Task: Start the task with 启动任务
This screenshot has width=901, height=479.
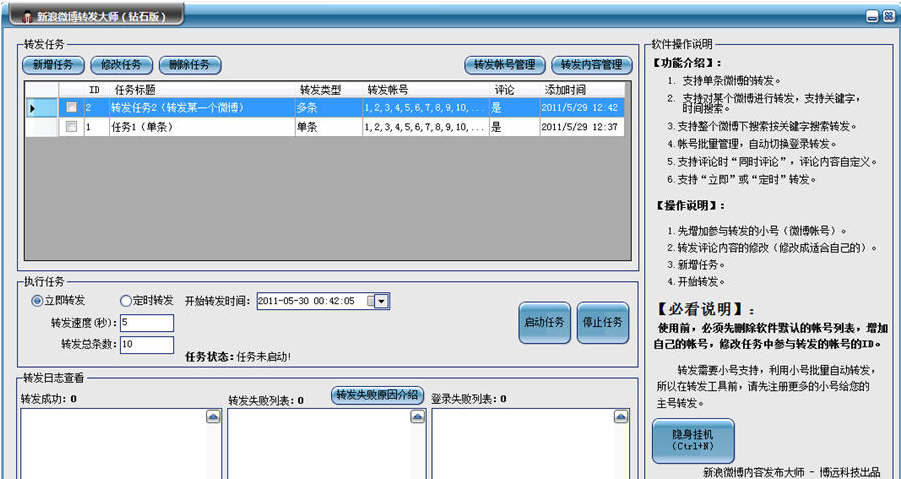Action: [545, 322]
